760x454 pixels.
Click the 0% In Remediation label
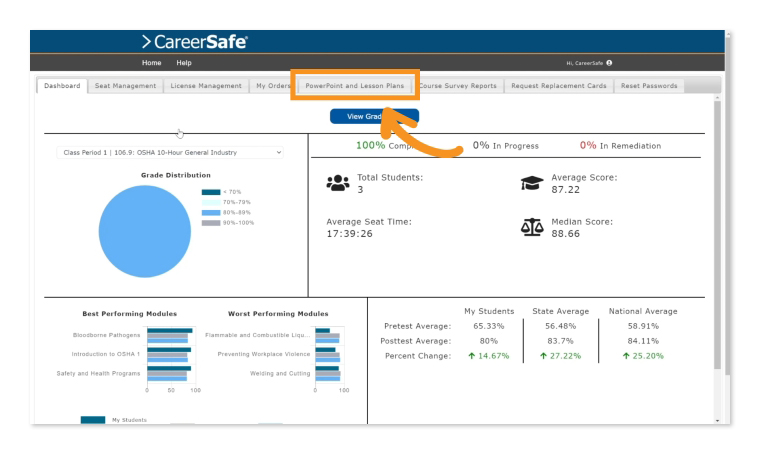tap(620, 146)
